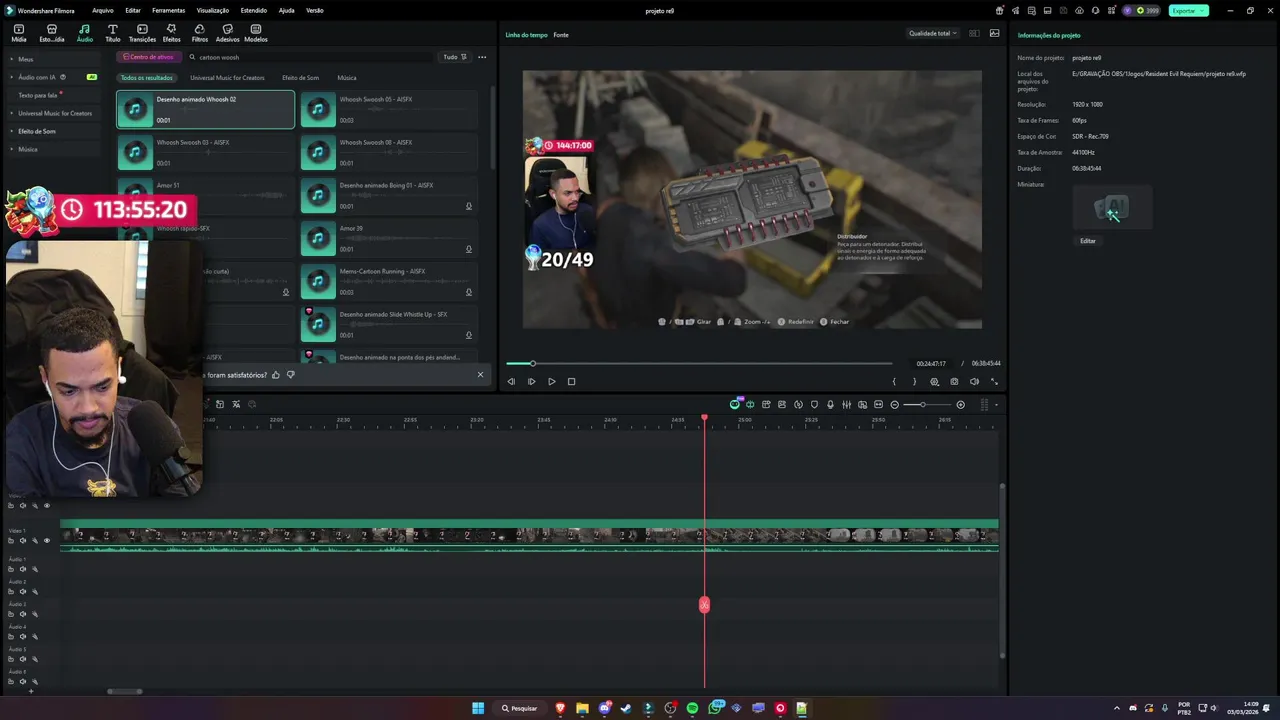Open the image preview icon at the top right of the viewer

point(994,33)
